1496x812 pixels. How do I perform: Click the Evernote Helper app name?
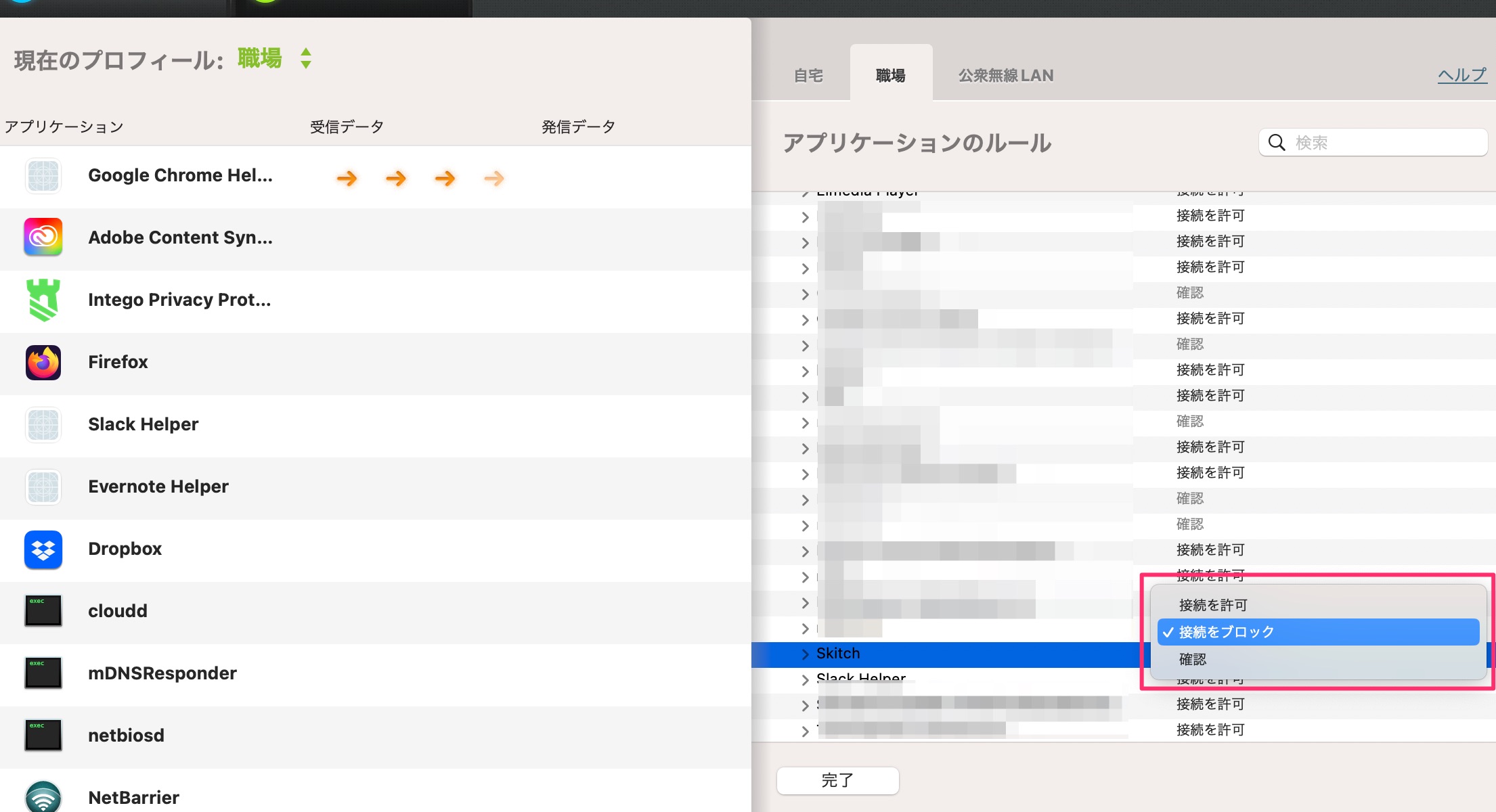[158, 487]
